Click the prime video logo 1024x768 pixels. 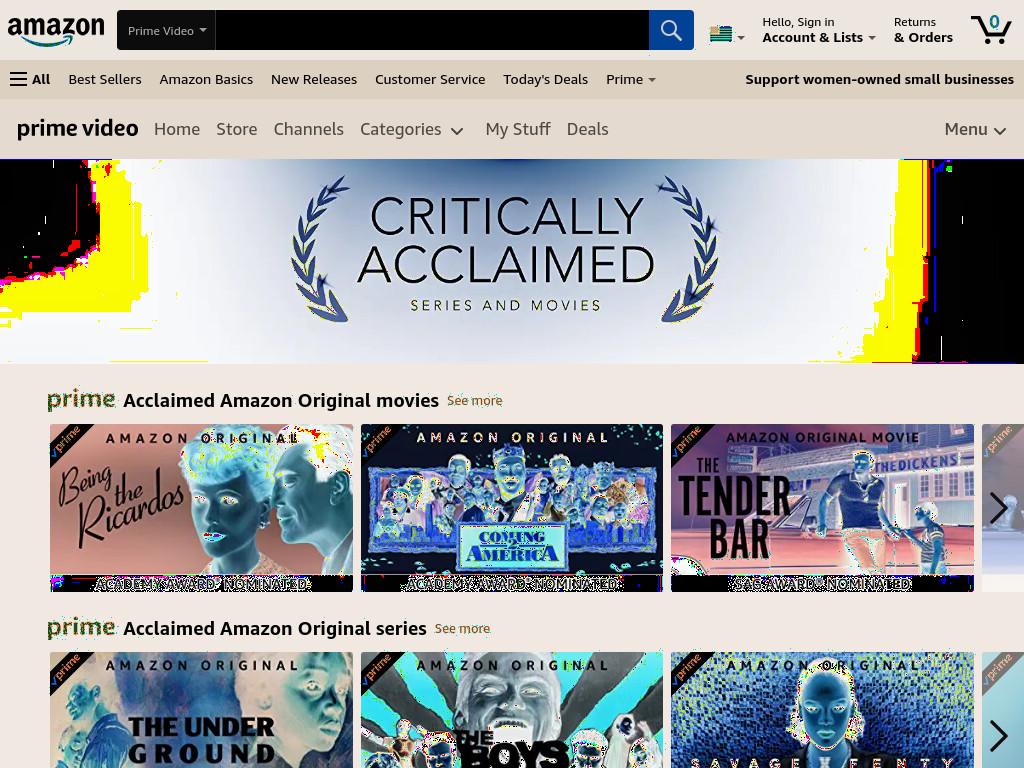tap(78, 129)
